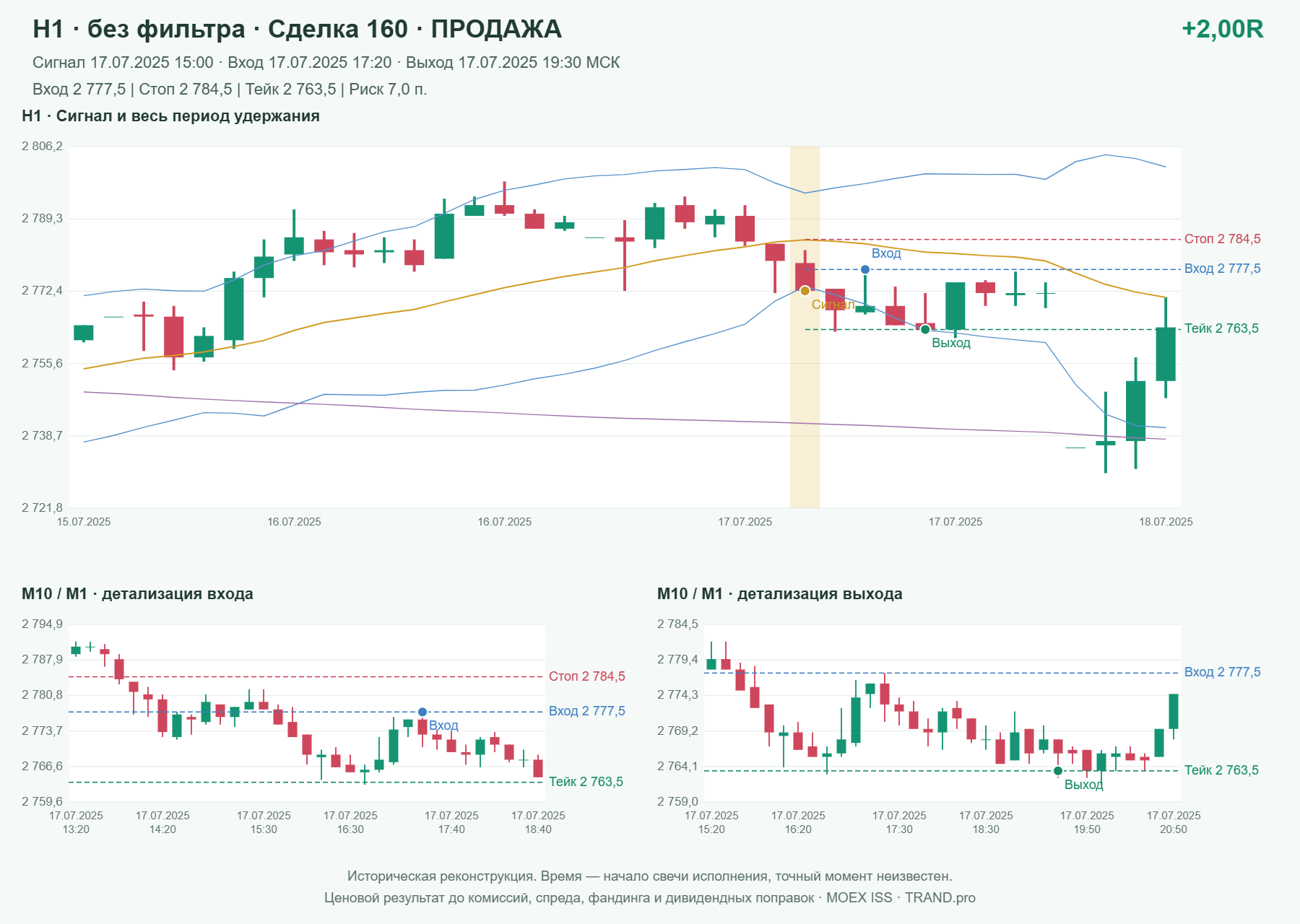Click the green exit dot in exit detail chart
1300x924 pixels.
click(1058, 771)
